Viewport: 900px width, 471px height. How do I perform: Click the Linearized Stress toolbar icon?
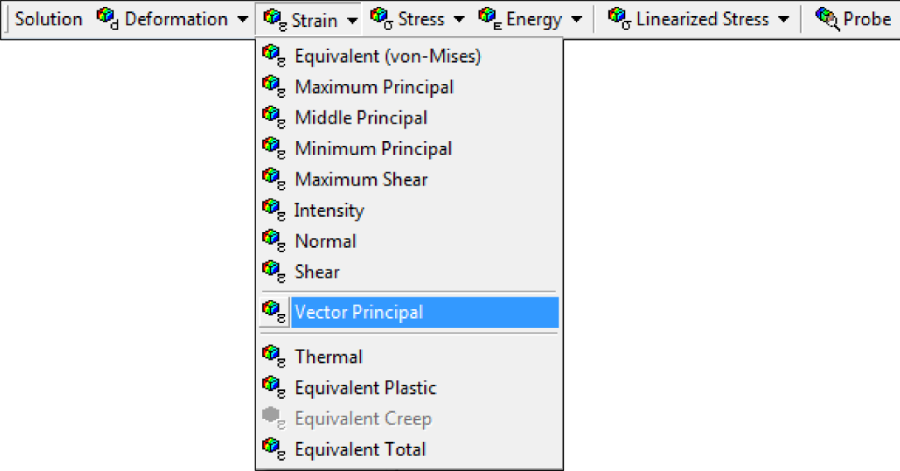pyautogui.click(x=619, y=19)
